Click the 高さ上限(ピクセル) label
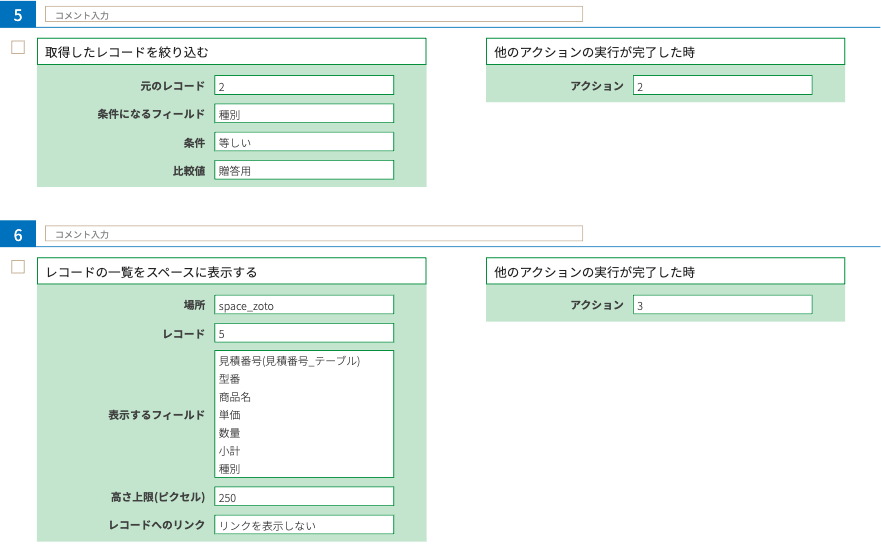 point(158,497)
